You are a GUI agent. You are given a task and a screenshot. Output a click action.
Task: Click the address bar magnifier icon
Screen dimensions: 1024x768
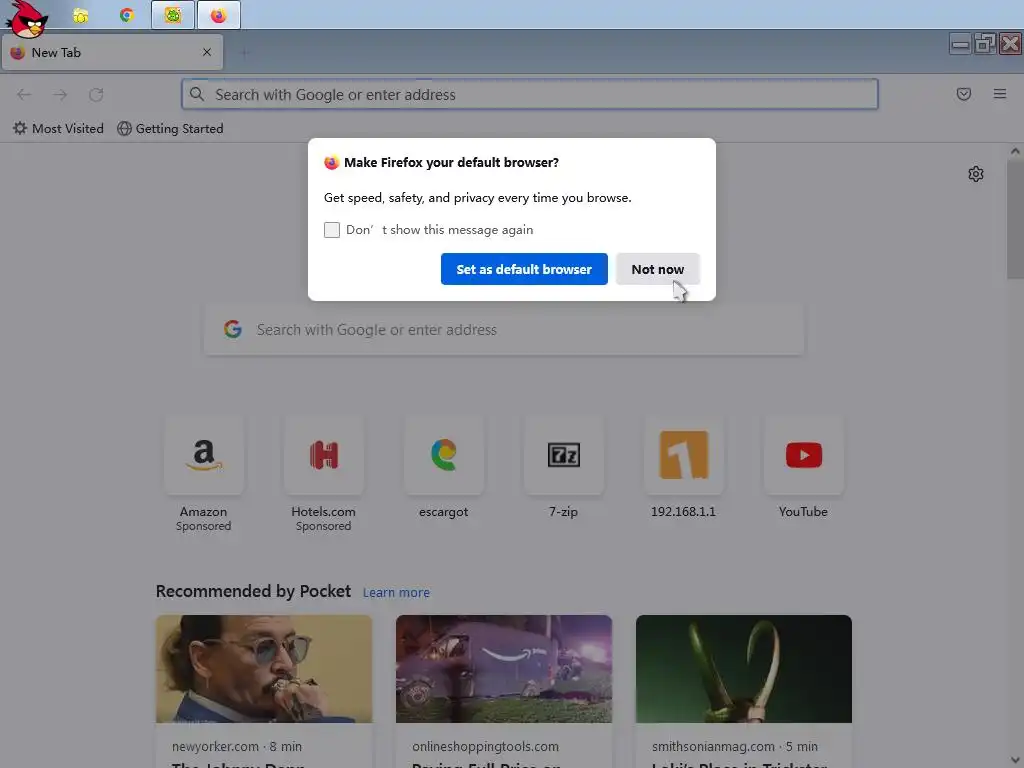point(197,94)
